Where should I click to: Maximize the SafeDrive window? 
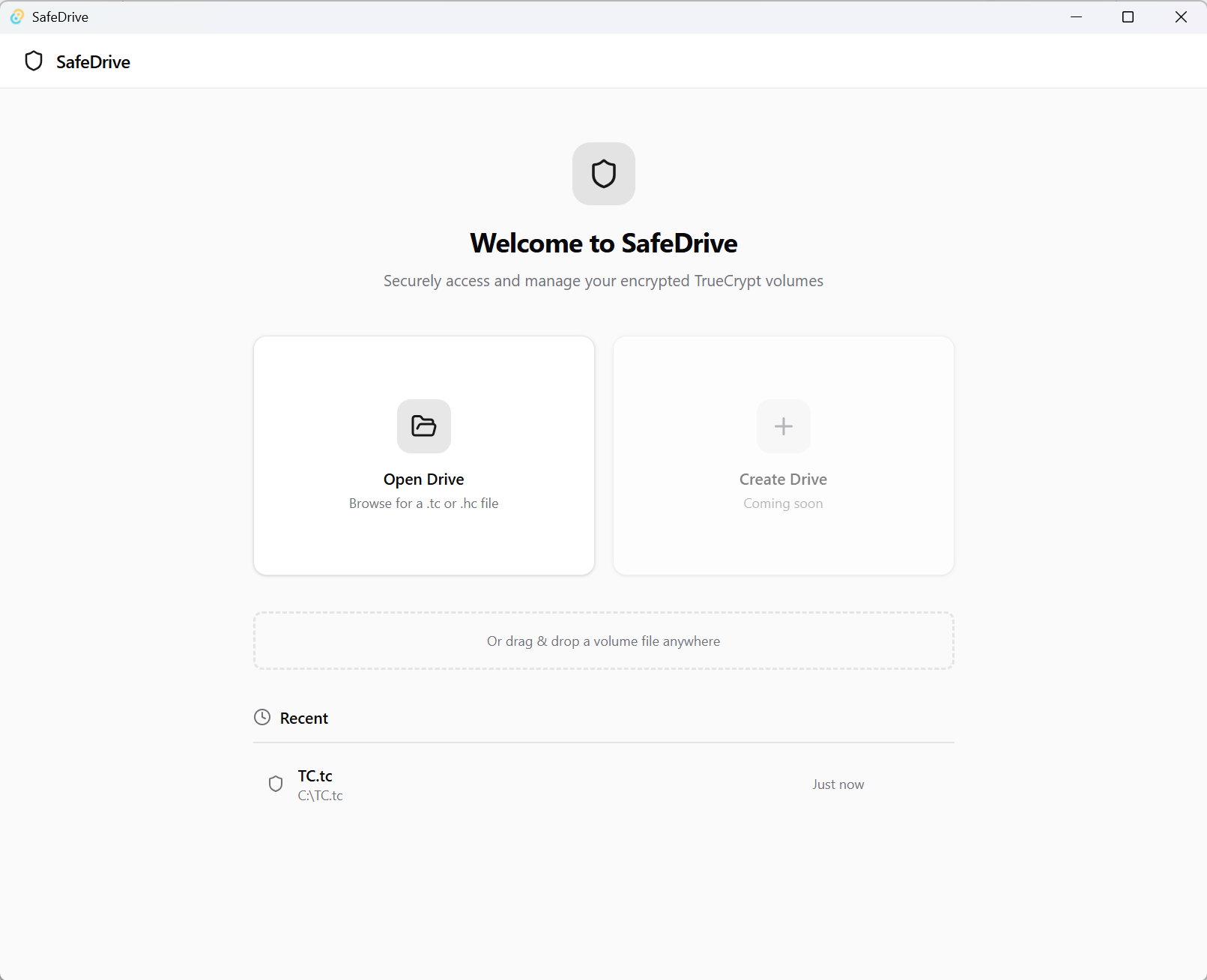[x=1128, y=16]
